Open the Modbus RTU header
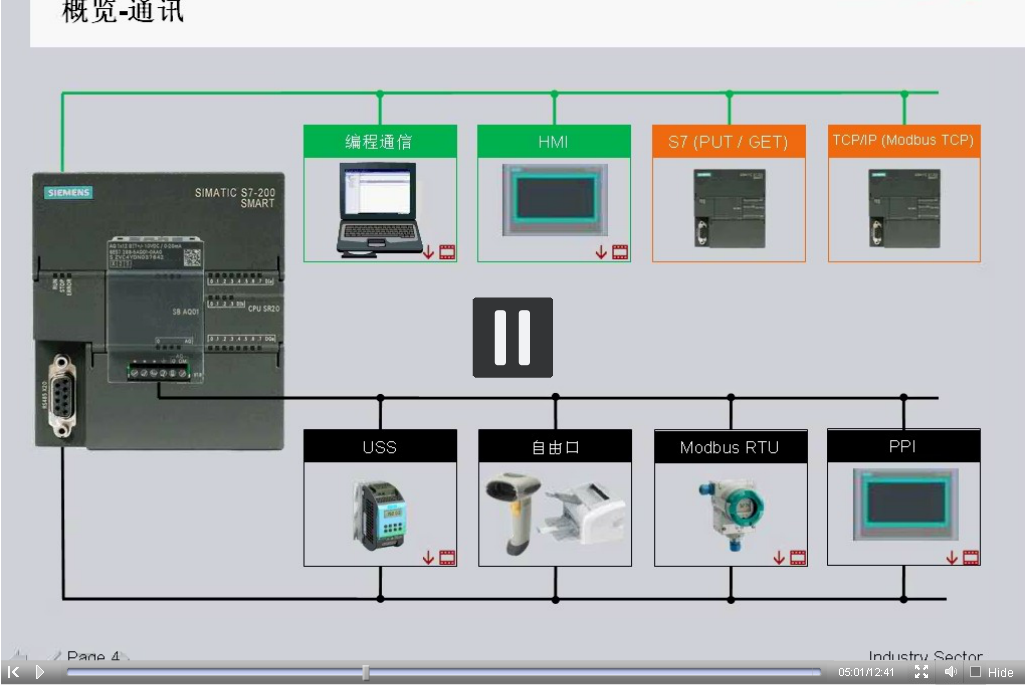1028x685 pixels. coord(730,446)
